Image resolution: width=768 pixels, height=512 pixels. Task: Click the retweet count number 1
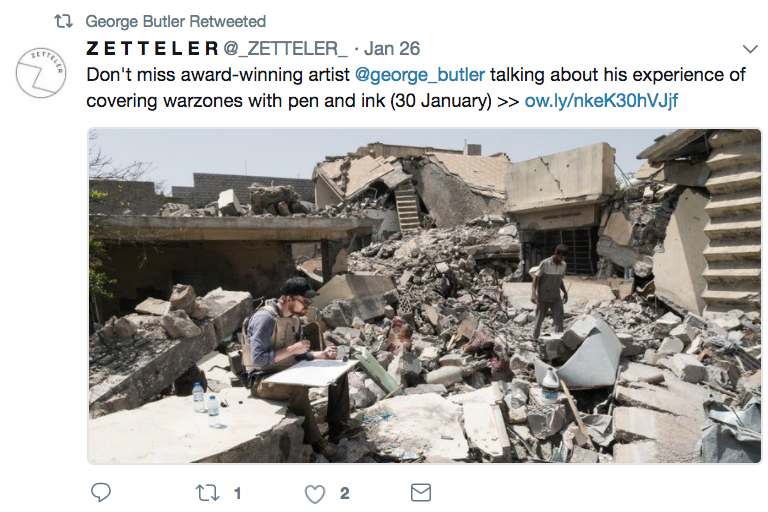coord(238,493)
